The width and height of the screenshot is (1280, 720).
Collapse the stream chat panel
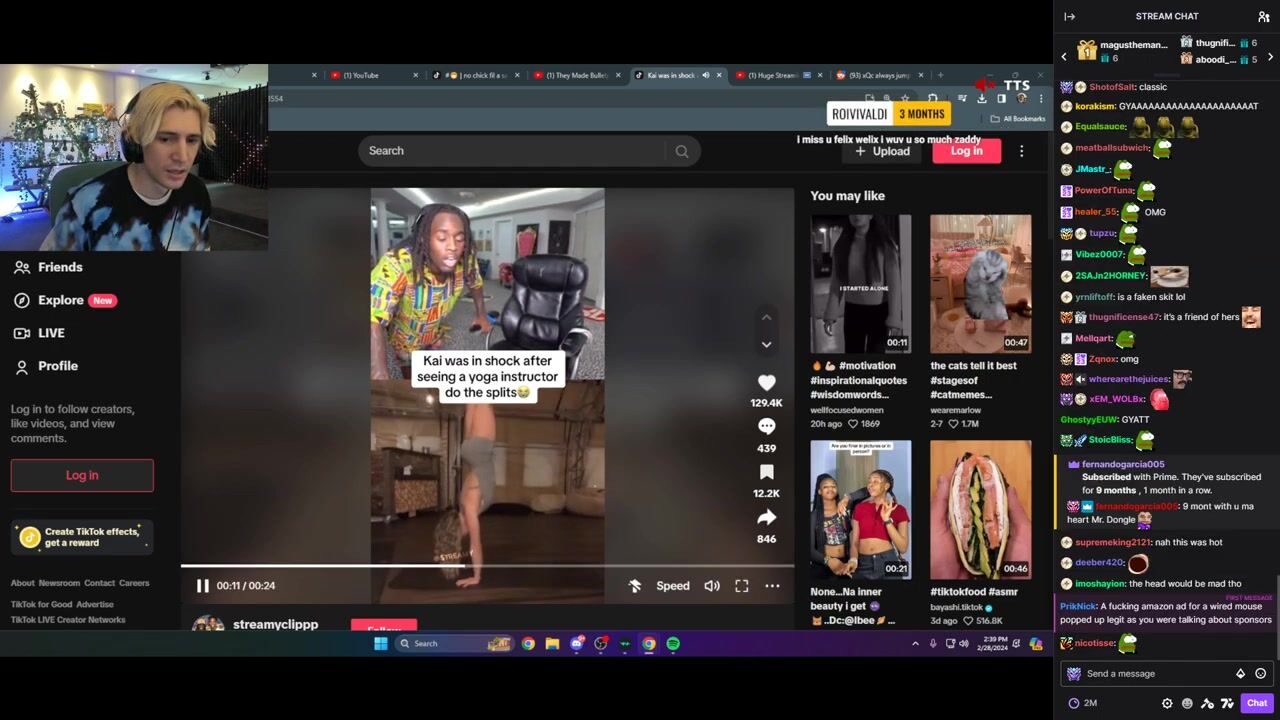(x=1069, y=16)
